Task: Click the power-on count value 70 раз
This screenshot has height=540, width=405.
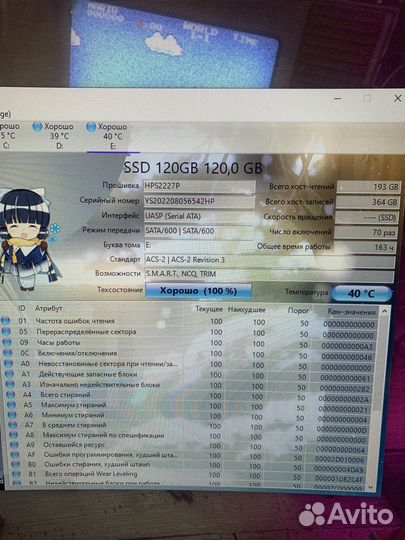Action: tap(366, 233)
